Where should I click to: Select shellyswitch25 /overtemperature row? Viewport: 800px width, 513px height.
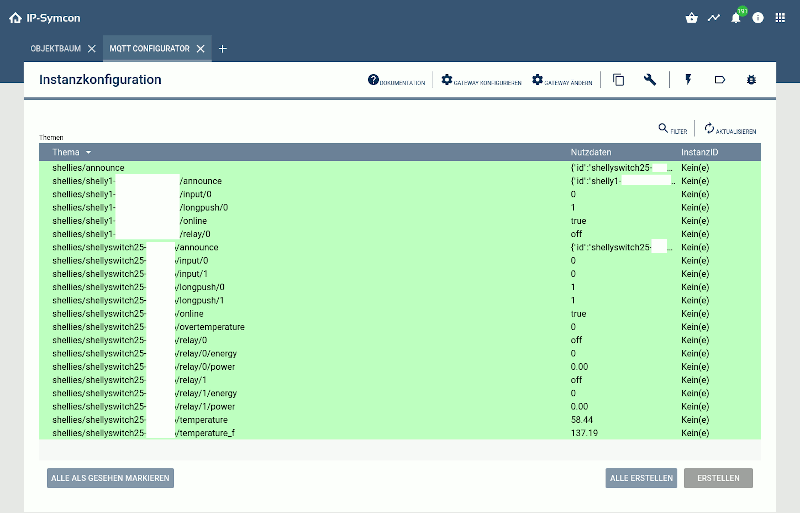click(x=399, y=327)
